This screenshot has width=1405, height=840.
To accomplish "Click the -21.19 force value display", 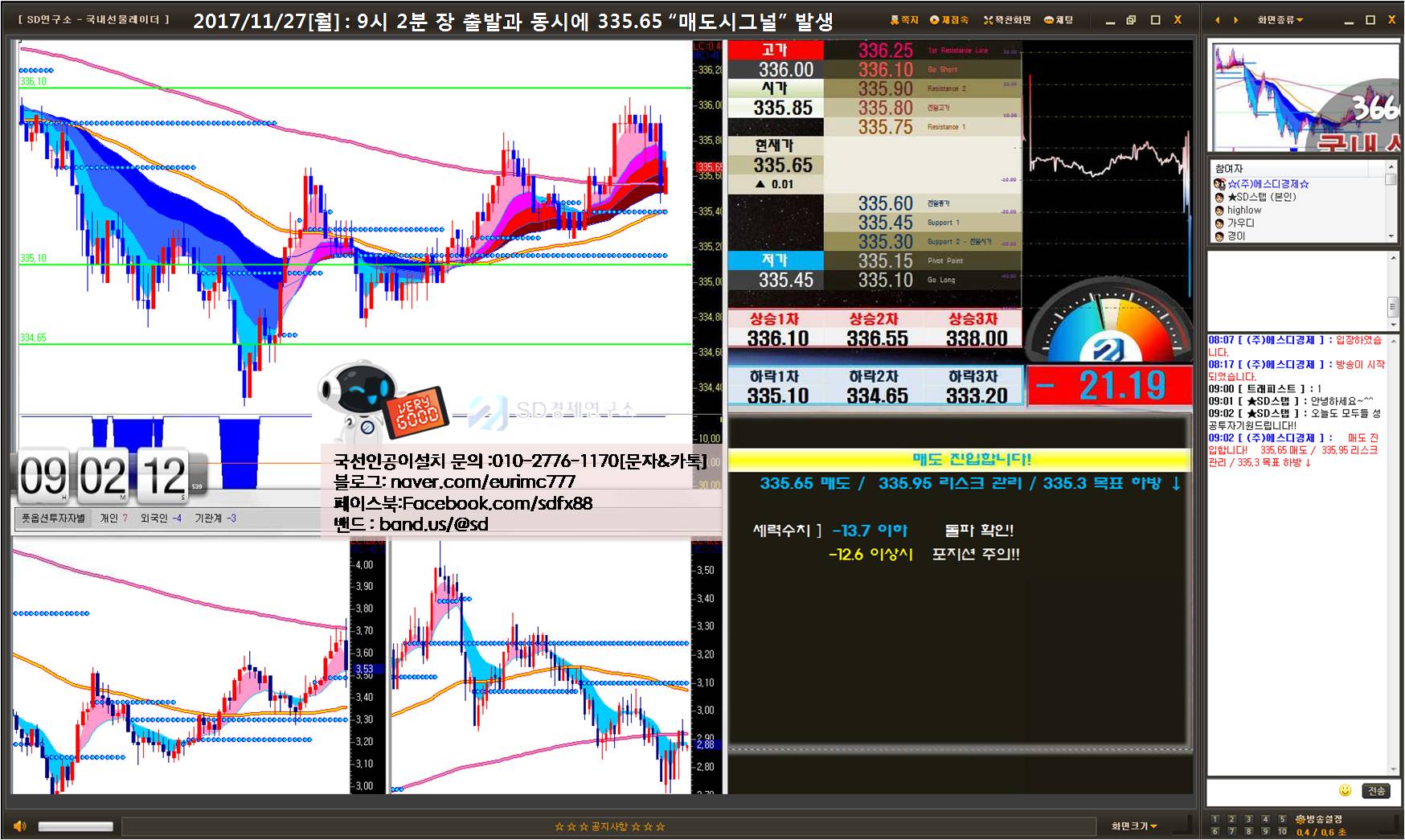I will (1109, 387).
